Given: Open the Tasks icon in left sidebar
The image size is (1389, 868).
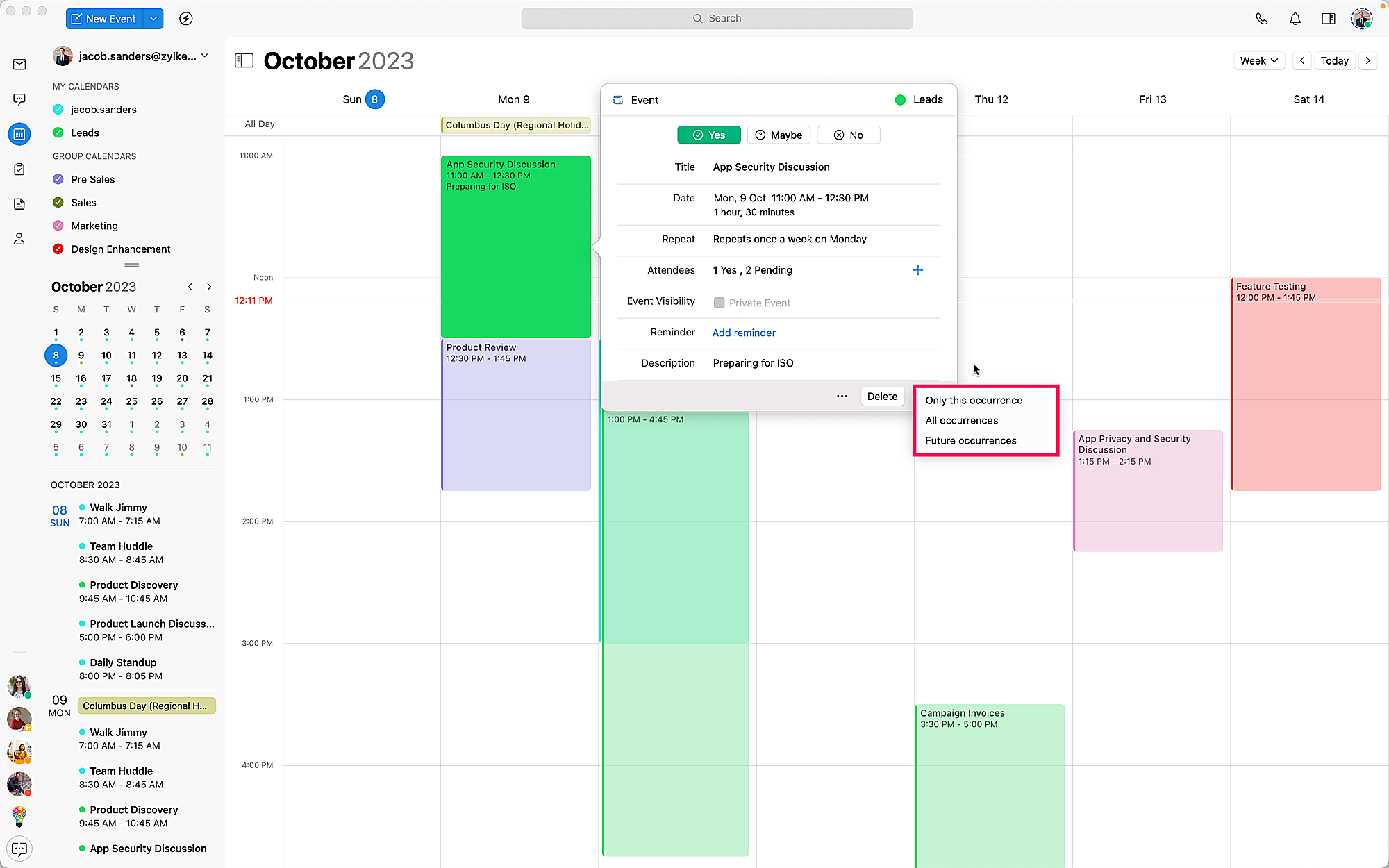Looking at the screenshot, I should [19, 169].
